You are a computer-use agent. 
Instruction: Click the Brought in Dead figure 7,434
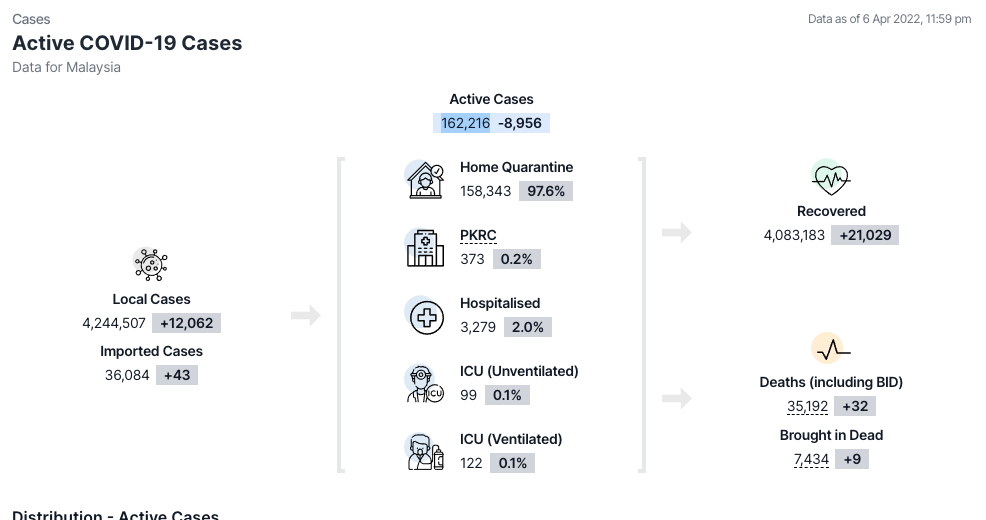811,459
